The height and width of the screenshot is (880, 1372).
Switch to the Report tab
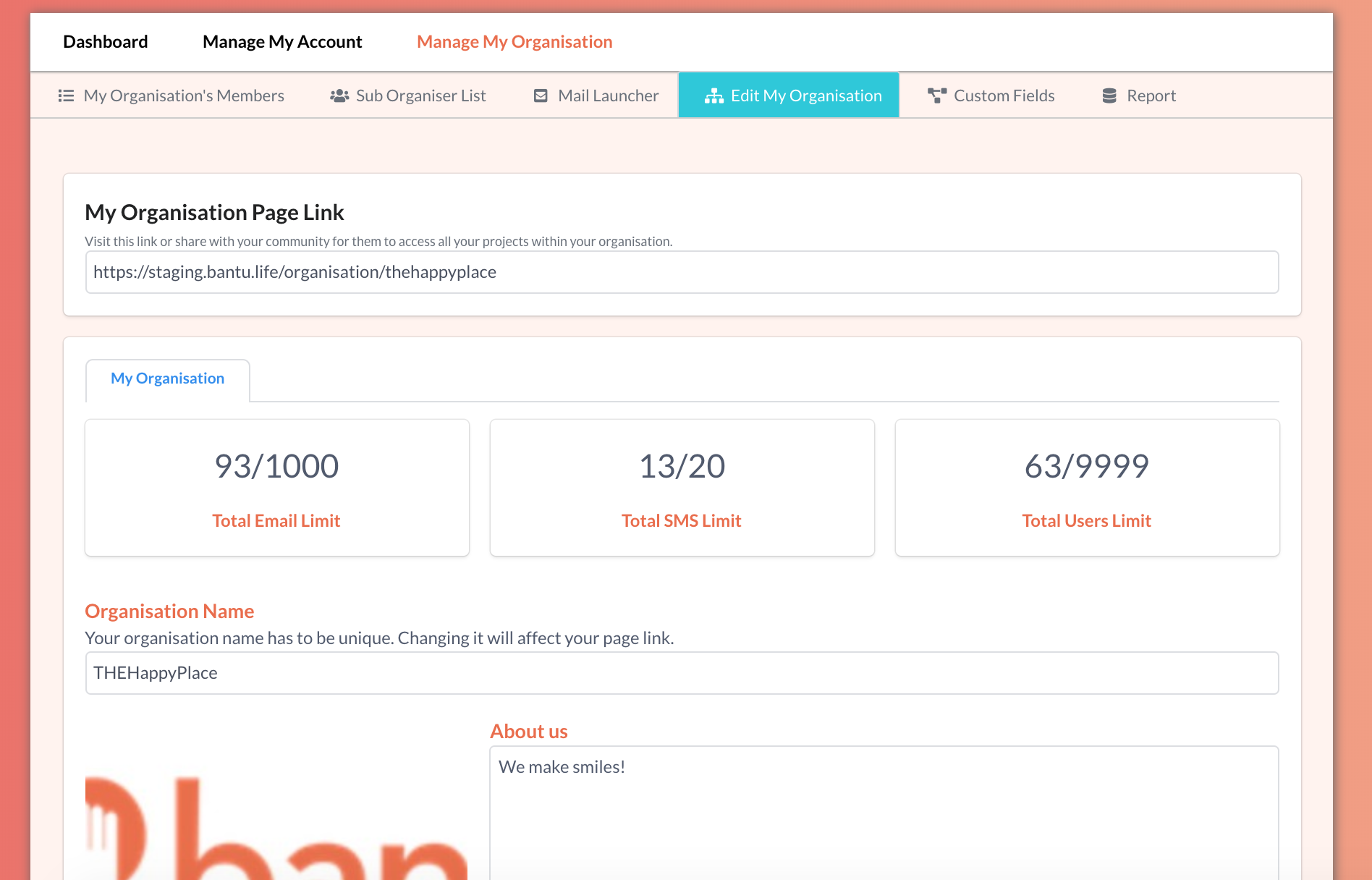click(1139, 96)
